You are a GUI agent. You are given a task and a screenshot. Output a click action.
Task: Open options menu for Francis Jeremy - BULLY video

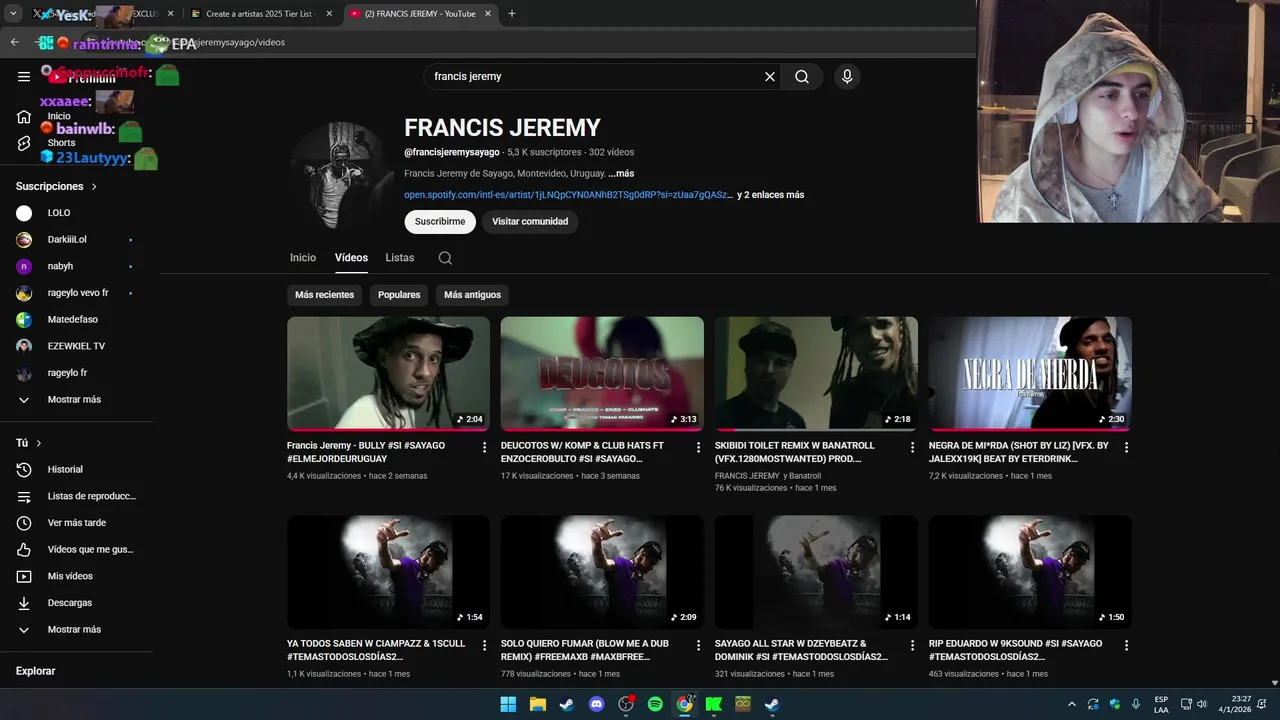pyautogui.click(x=485, y=447)
